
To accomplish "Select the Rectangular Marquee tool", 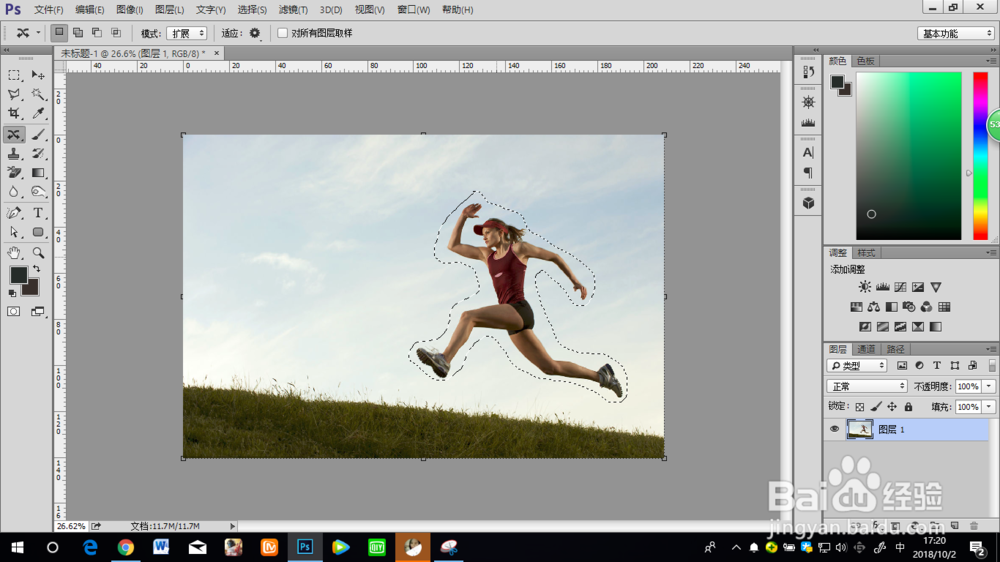I will [x=14, y=75].
